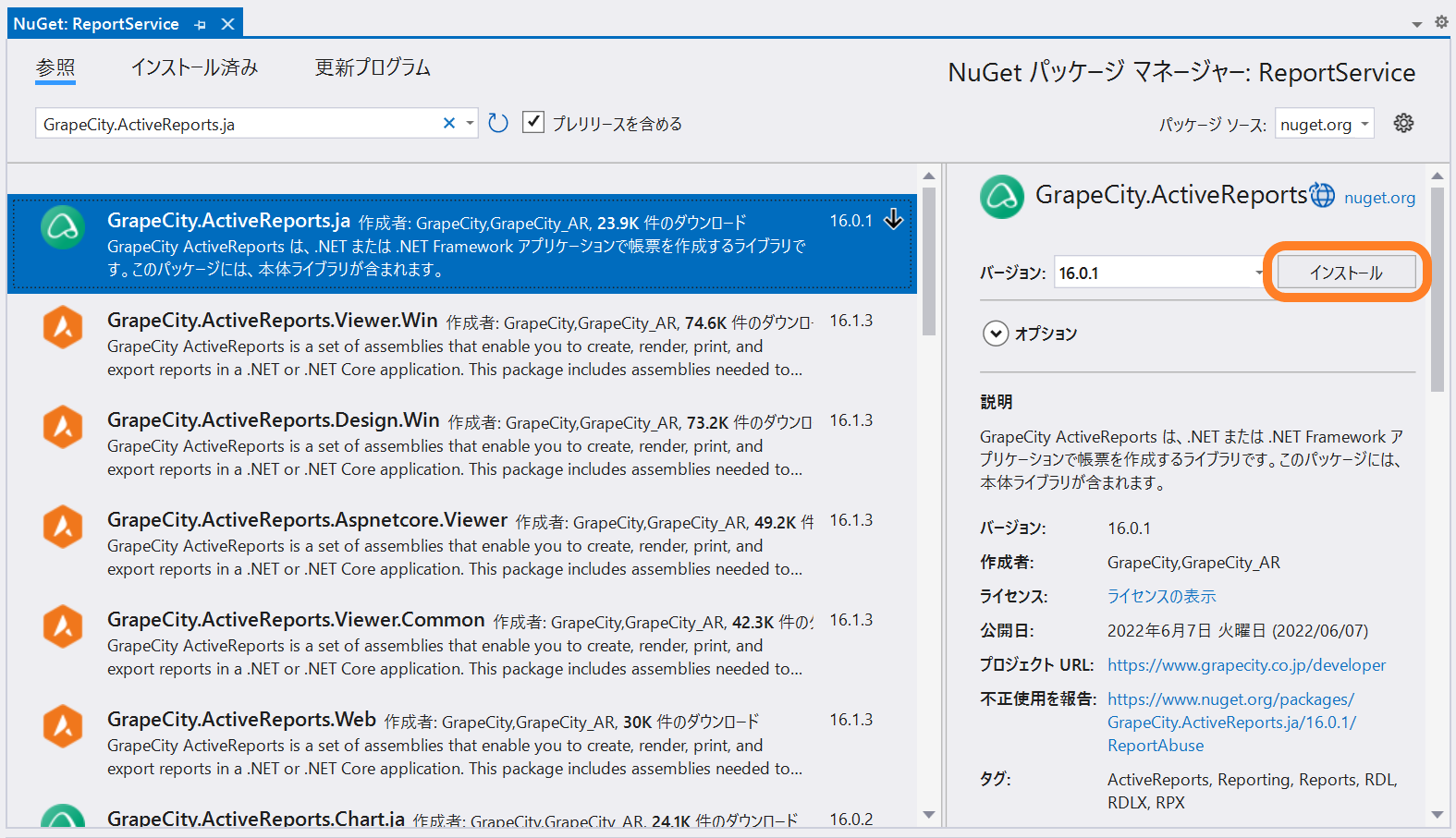Click the detail pane green package logo
1456x838 pixels.
[1002, 197]
